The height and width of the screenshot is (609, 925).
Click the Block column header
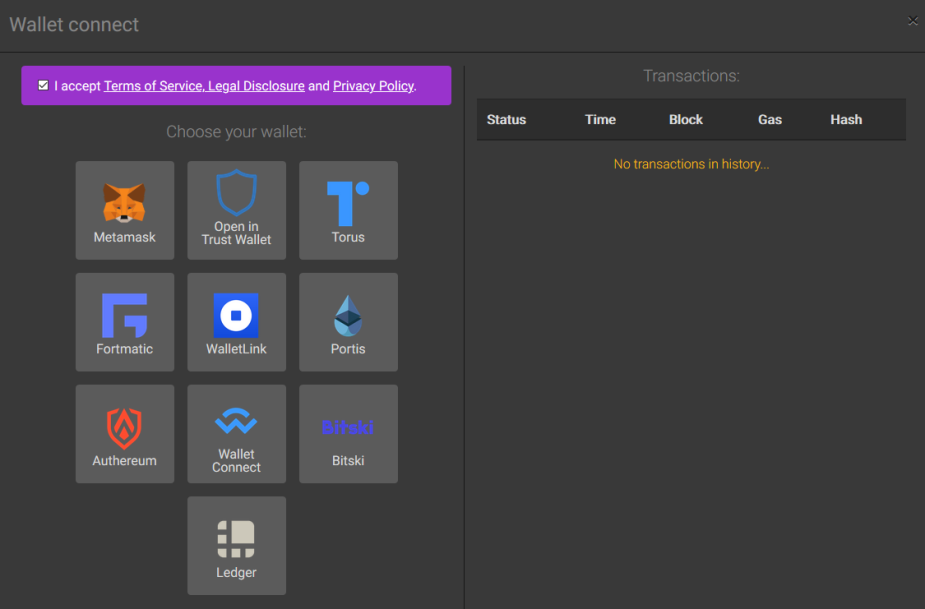coord(685,119)
